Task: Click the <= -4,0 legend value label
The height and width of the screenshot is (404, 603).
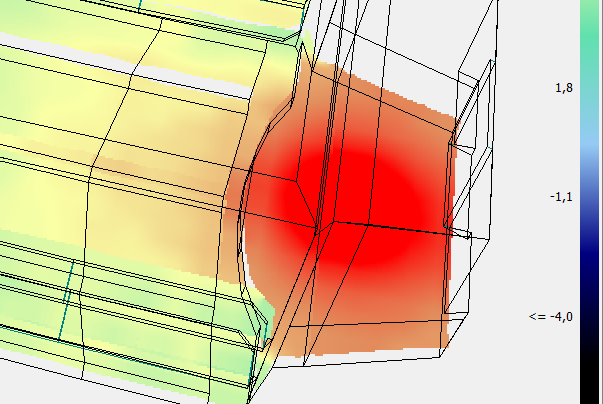Action: tap(551, 317)
